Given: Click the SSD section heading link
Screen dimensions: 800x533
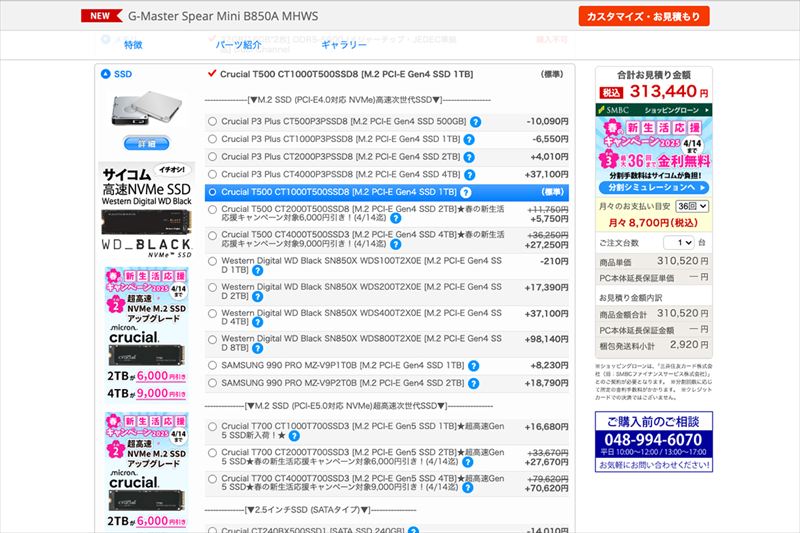Looking at the screenshot, I should pos(123,74).
